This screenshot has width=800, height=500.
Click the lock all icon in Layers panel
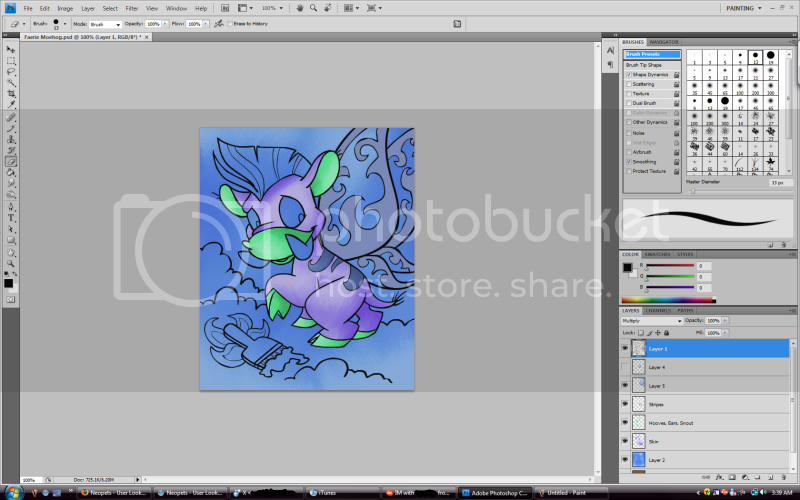(x=666, y=331)
